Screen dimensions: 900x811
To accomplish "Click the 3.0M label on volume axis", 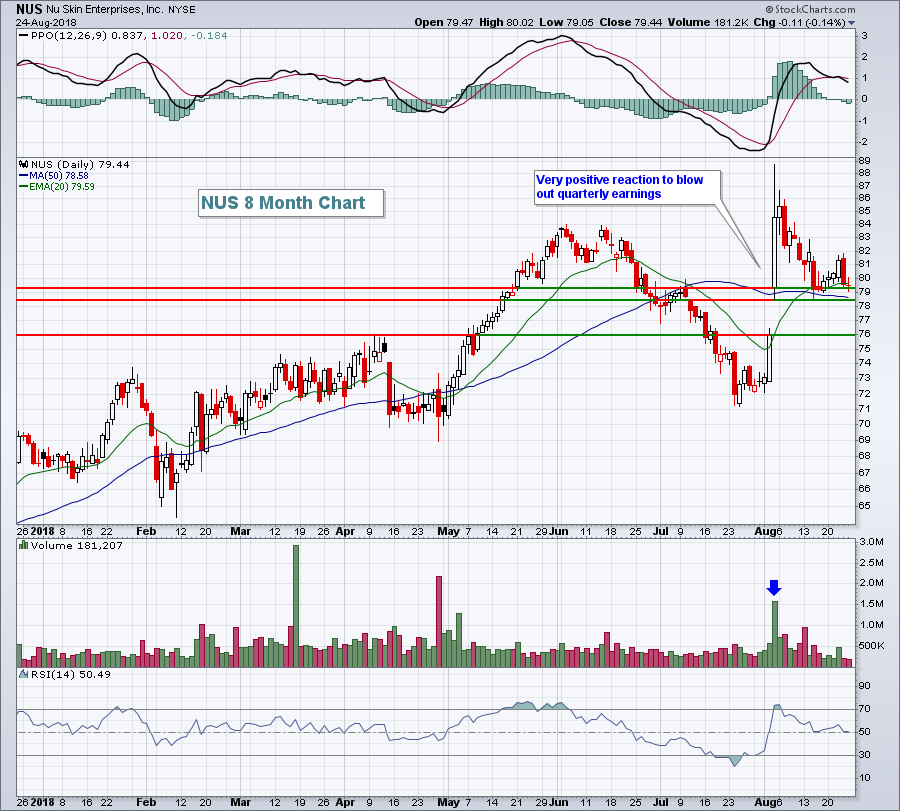I will point(871,542).
